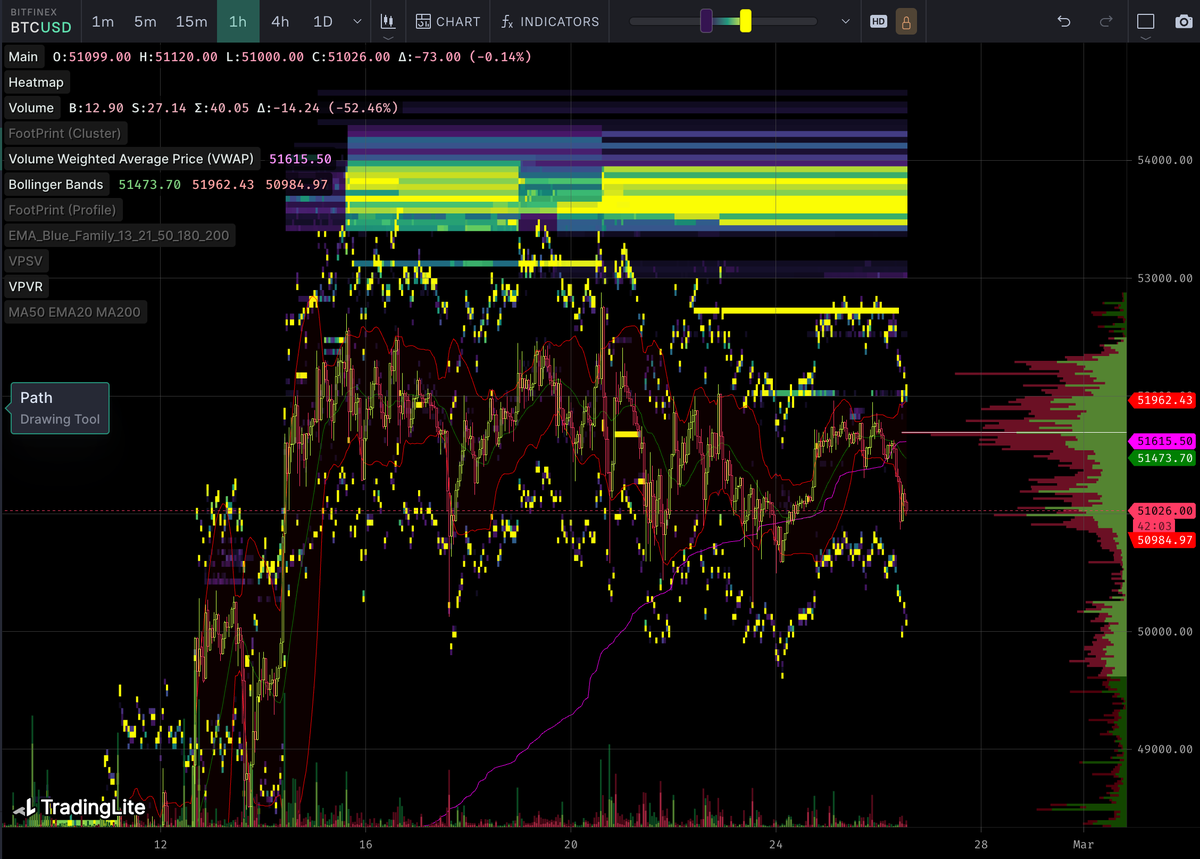The height and width of the screenshot is (859, 1200).
Task: Click the 16 date label on time axis
Action: pyautogui.click(x=365, y=844)
